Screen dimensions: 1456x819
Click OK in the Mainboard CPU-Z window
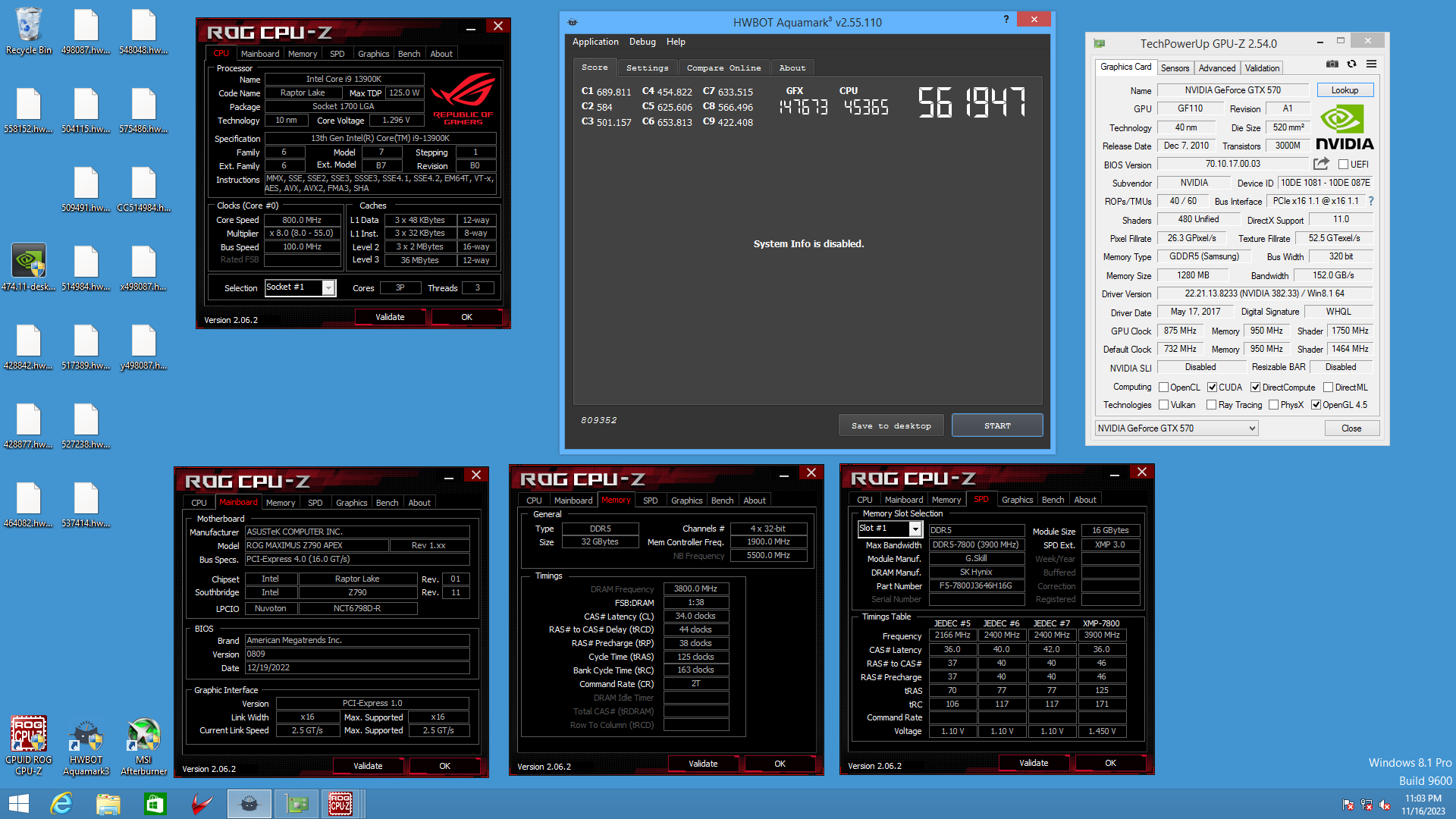444,766
